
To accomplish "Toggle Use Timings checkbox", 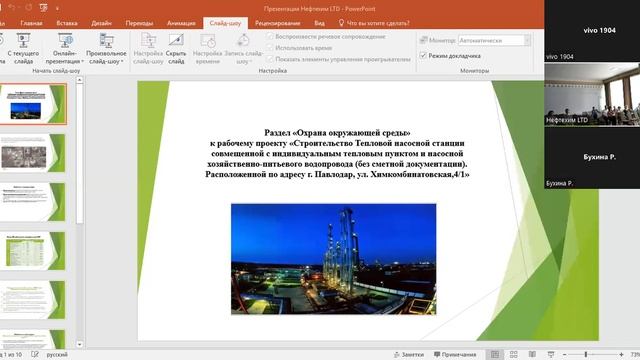I will [270, 48].
